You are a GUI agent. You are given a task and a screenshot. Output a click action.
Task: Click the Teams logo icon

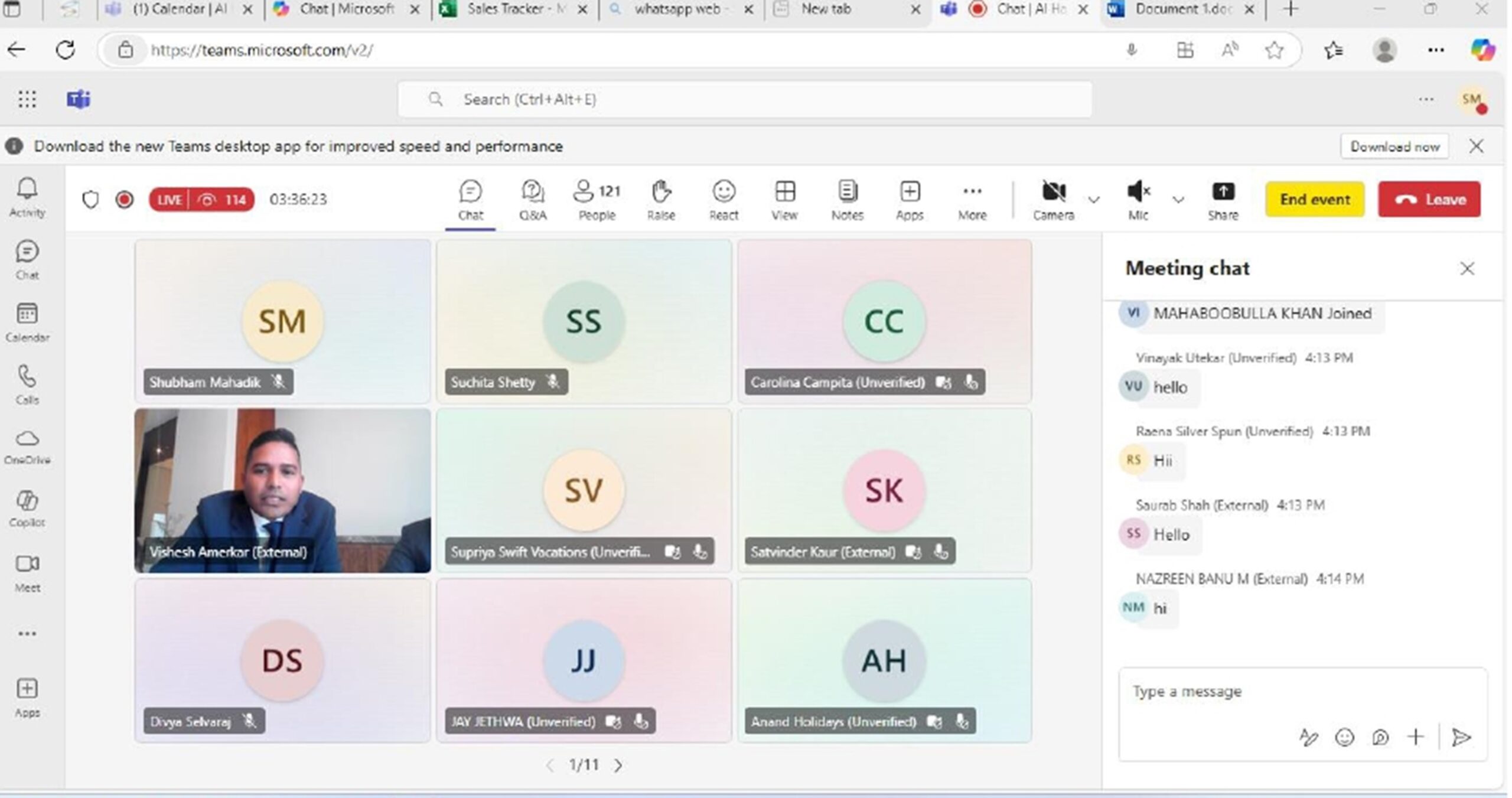79,99
